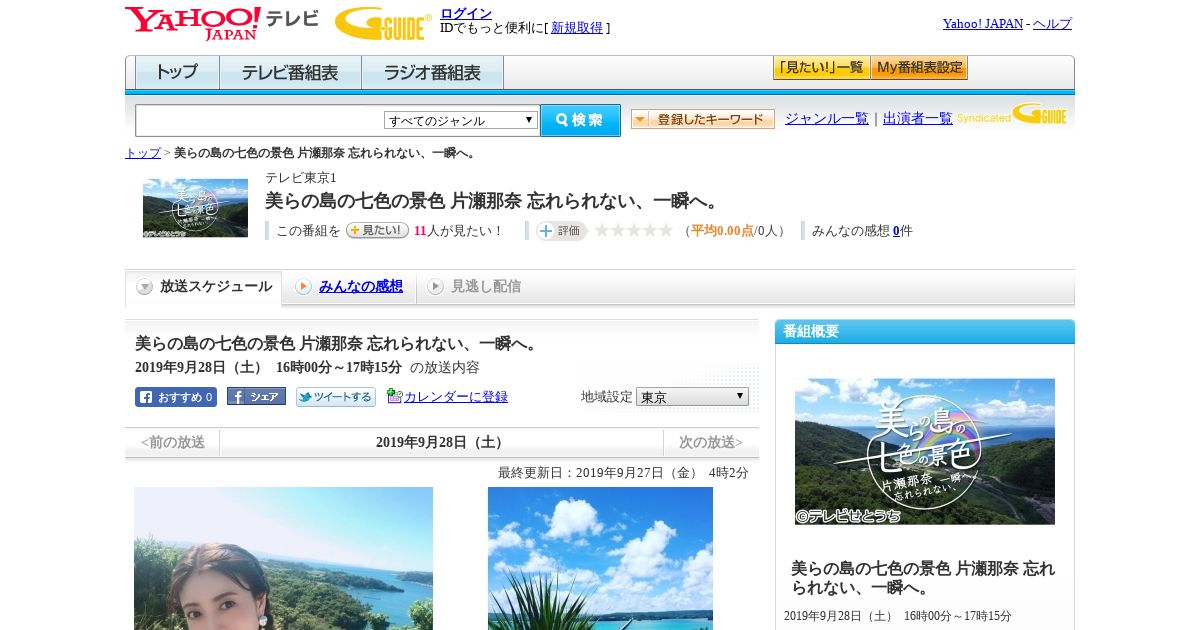The image size is (1200, 630).
Task: Click the sidebar program title text
Action: [921, 578]
